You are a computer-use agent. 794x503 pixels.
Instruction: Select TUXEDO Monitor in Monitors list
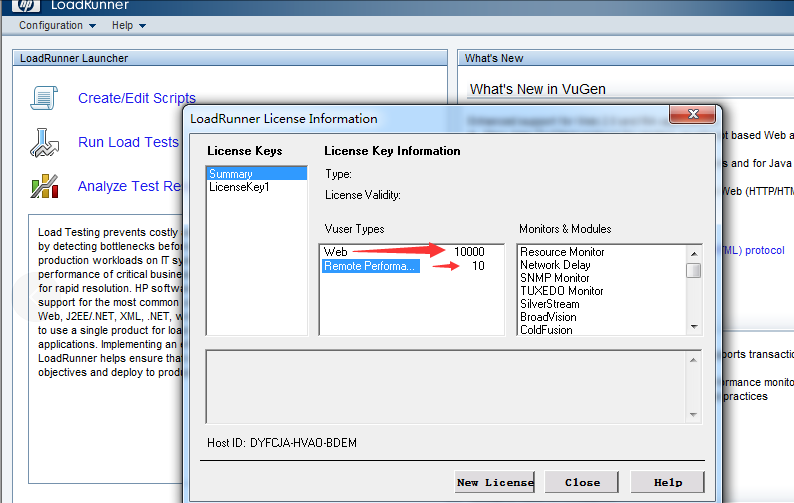coord(562,291)
